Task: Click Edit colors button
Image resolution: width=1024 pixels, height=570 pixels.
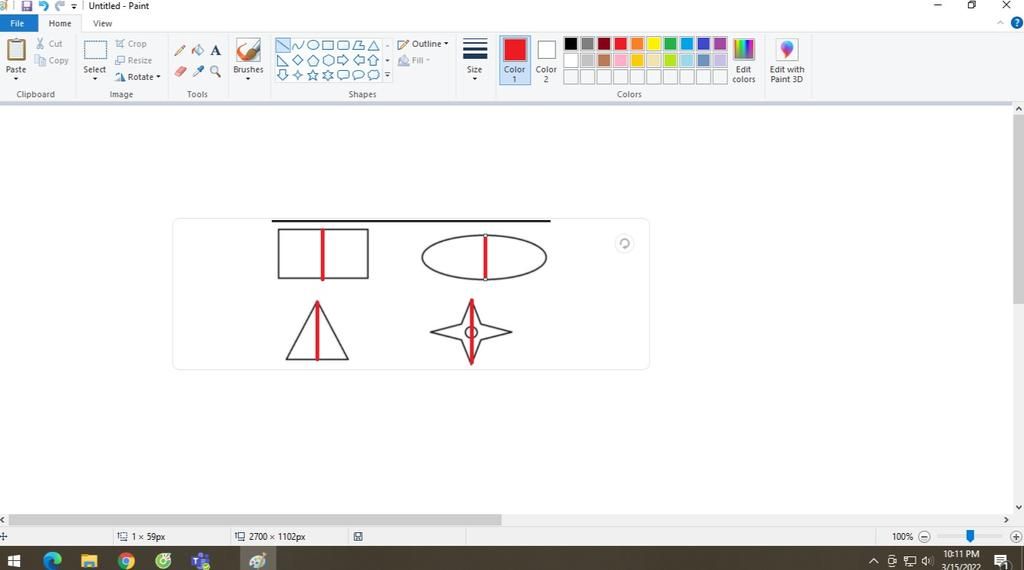Action: (743, 60)
